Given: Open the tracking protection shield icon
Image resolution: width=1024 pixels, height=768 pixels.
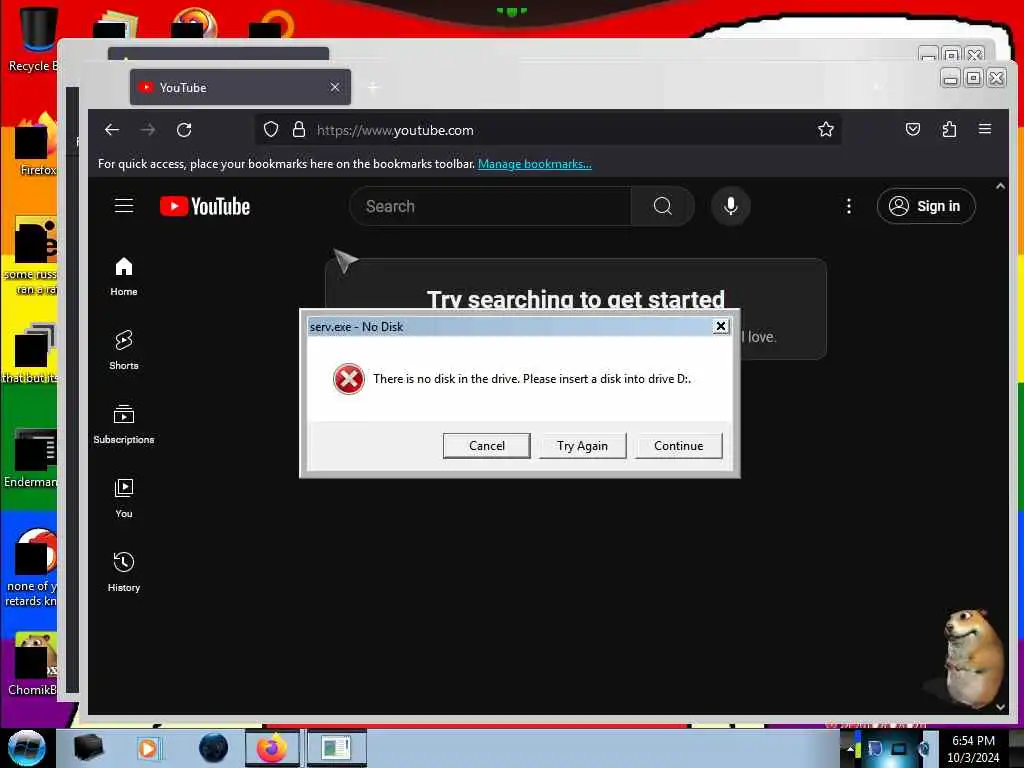Looking at the screenshot, I should (271, 130).
